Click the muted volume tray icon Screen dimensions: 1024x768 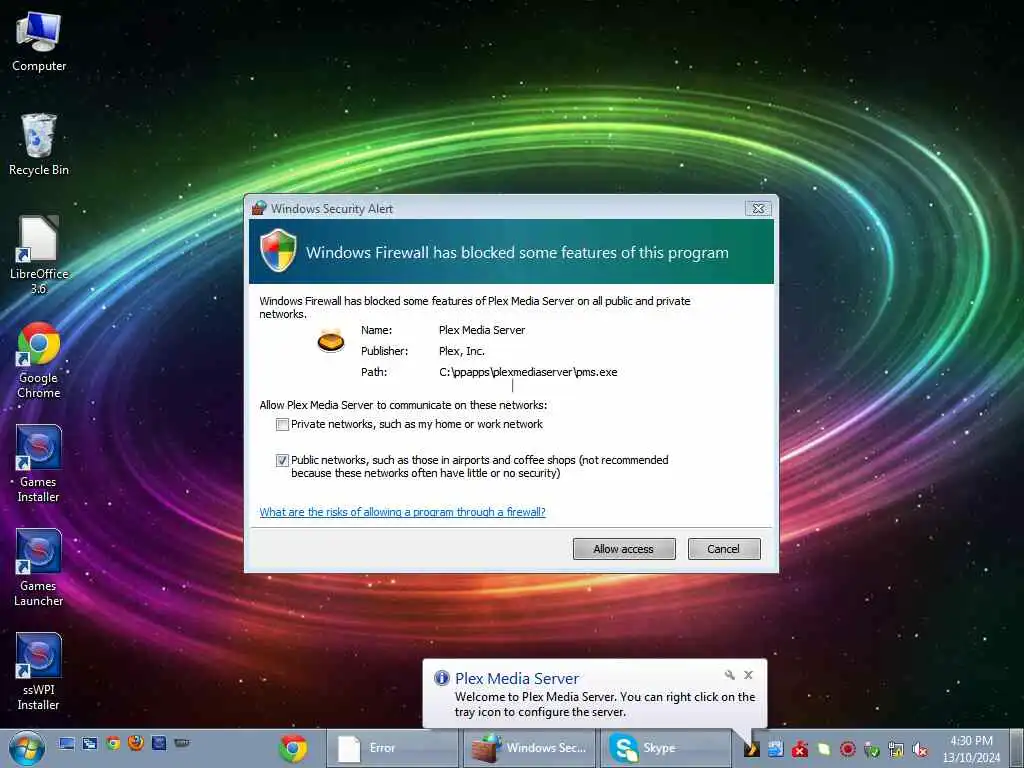pos(920,749)
